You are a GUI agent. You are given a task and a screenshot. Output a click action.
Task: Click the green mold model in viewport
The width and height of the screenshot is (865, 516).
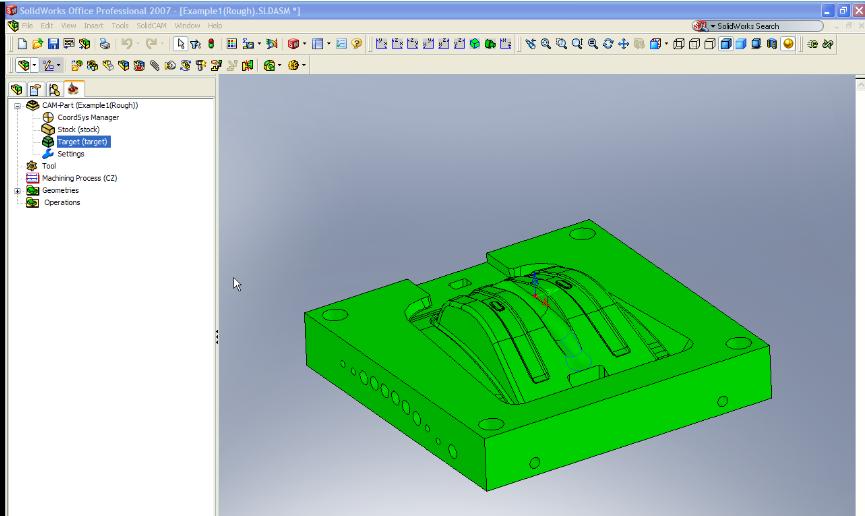pyautogui.click(x=538, y=353)
